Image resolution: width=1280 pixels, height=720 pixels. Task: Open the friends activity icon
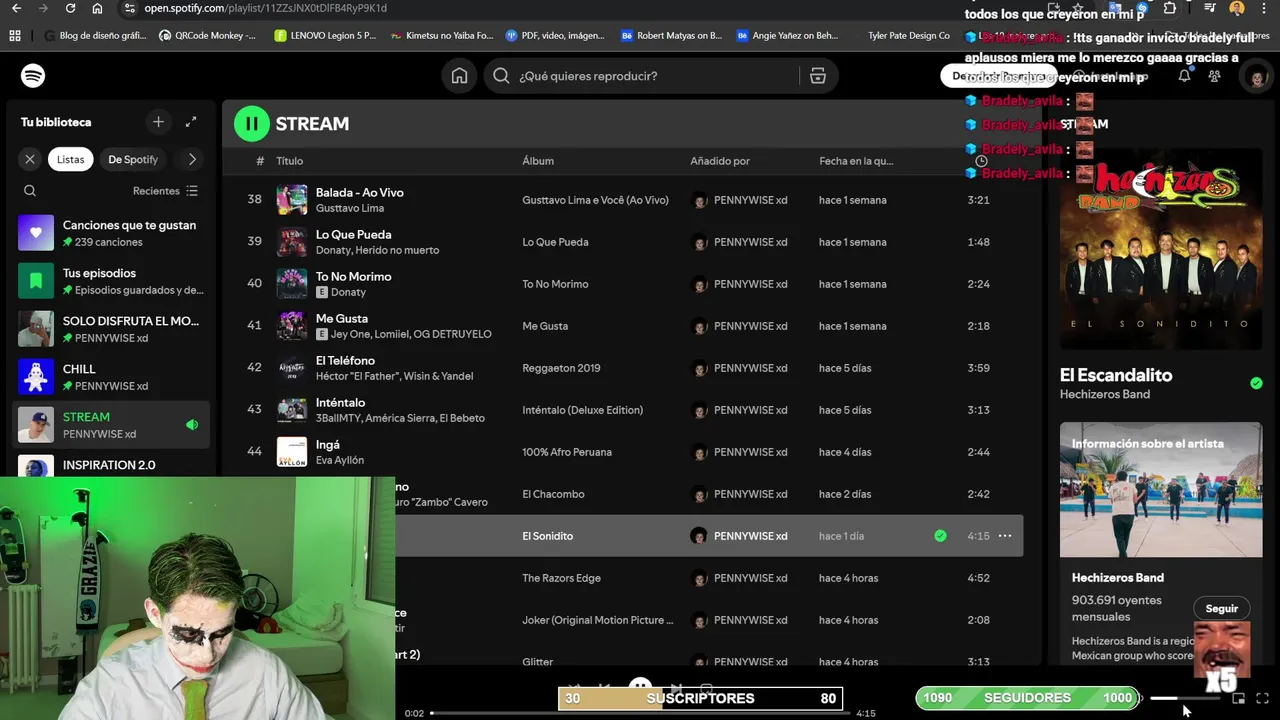pyautogui.click(x=1214, y=76)
